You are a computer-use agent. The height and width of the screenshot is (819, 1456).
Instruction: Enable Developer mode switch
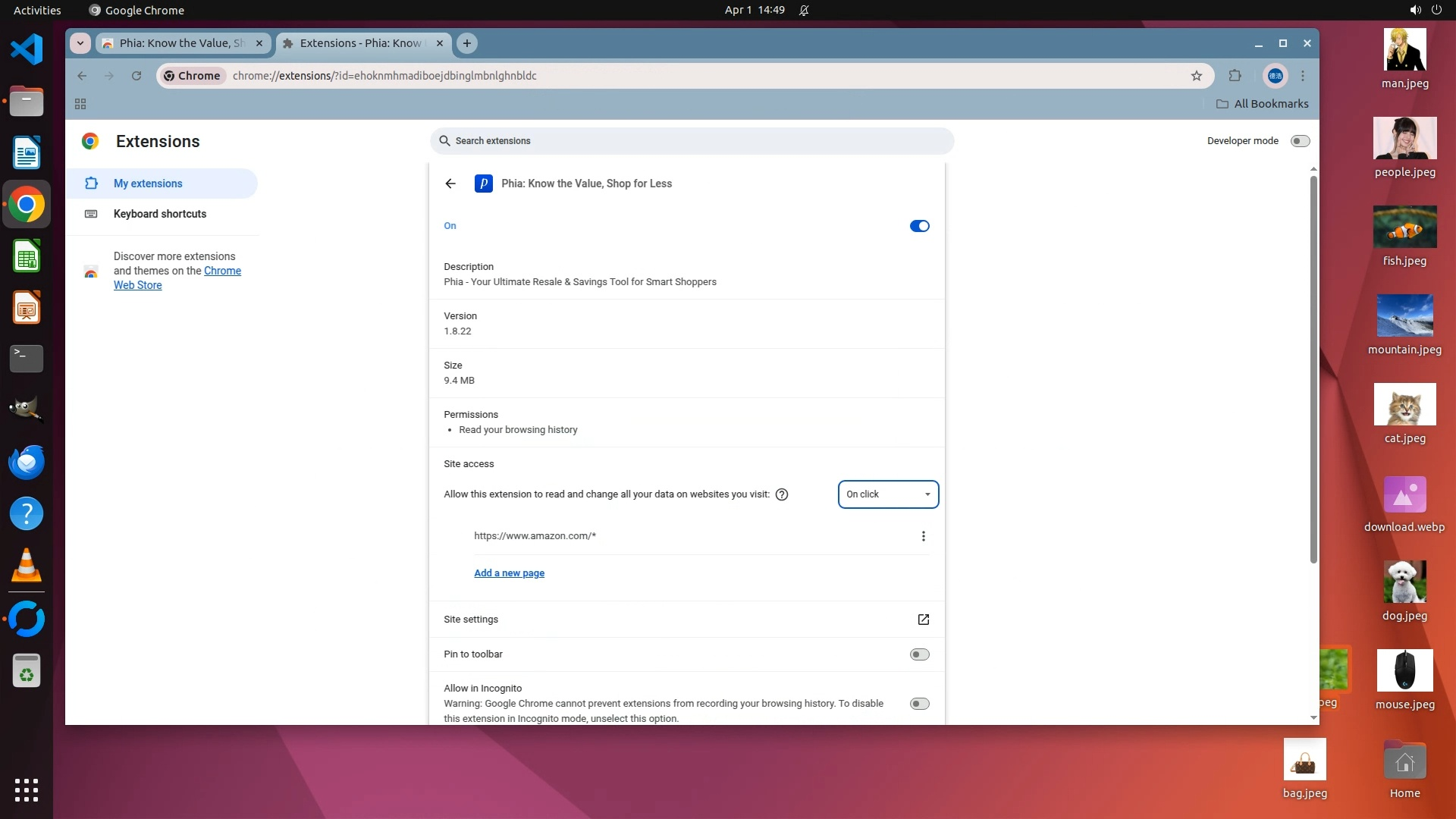tap(1300, 141)
